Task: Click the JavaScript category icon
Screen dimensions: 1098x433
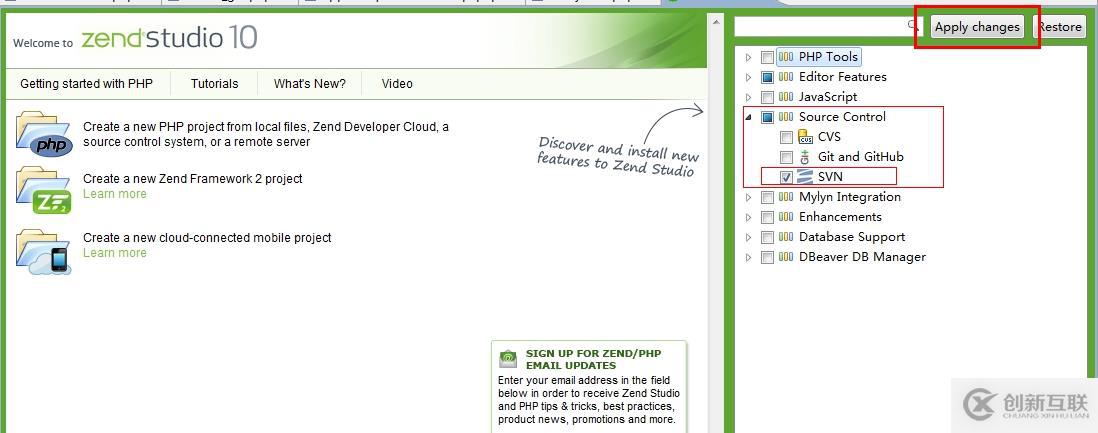Action: point(786,97)
